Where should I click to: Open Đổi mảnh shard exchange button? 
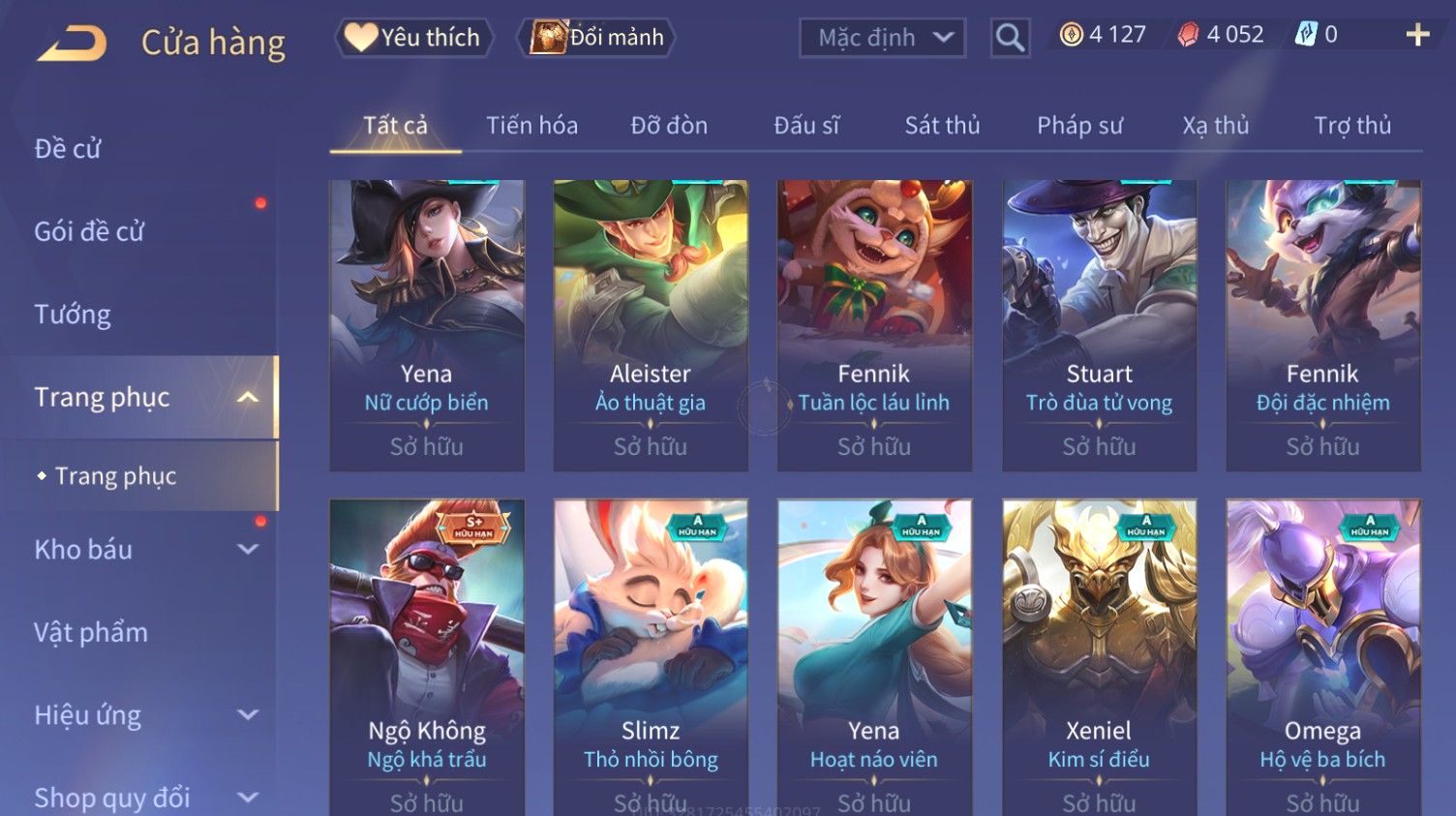coord(595,38)
